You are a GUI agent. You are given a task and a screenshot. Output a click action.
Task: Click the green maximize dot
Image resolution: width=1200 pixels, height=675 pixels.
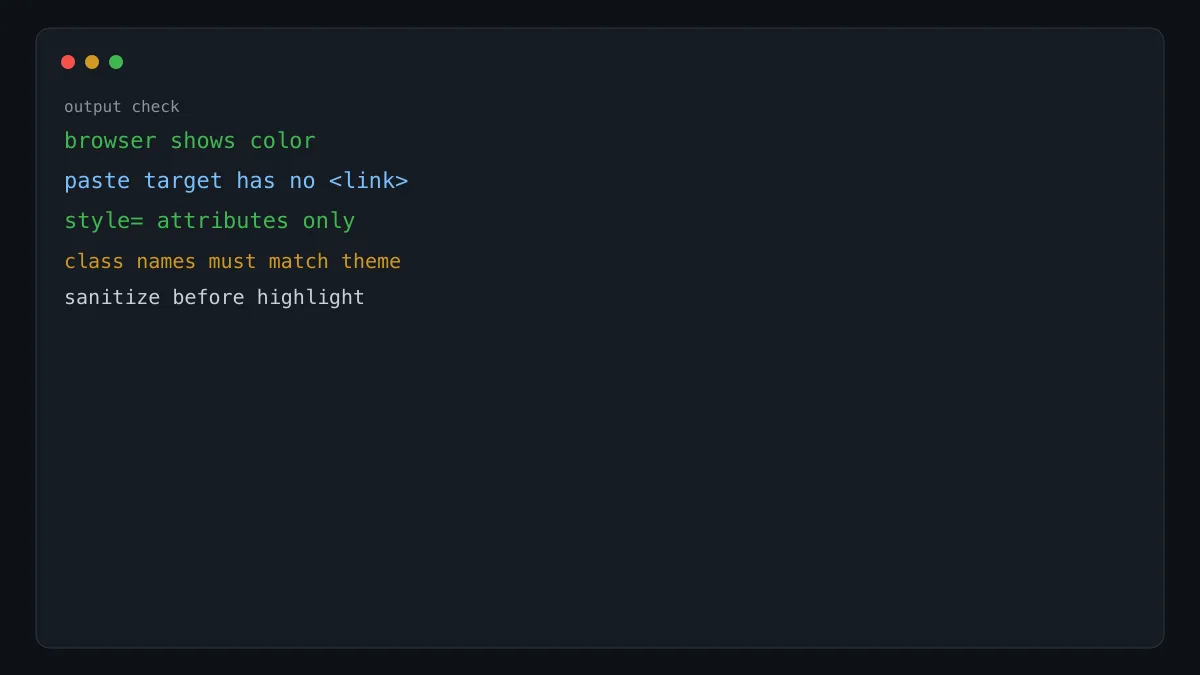pos(116,62)
